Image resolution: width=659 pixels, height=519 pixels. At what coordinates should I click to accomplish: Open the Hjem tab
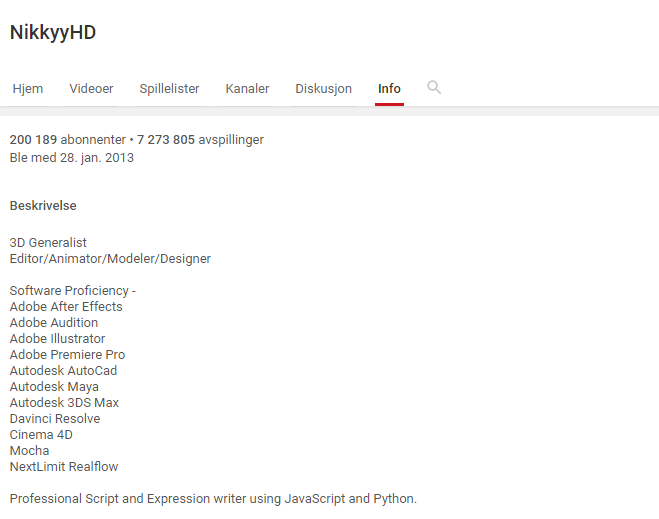[28, 89]
